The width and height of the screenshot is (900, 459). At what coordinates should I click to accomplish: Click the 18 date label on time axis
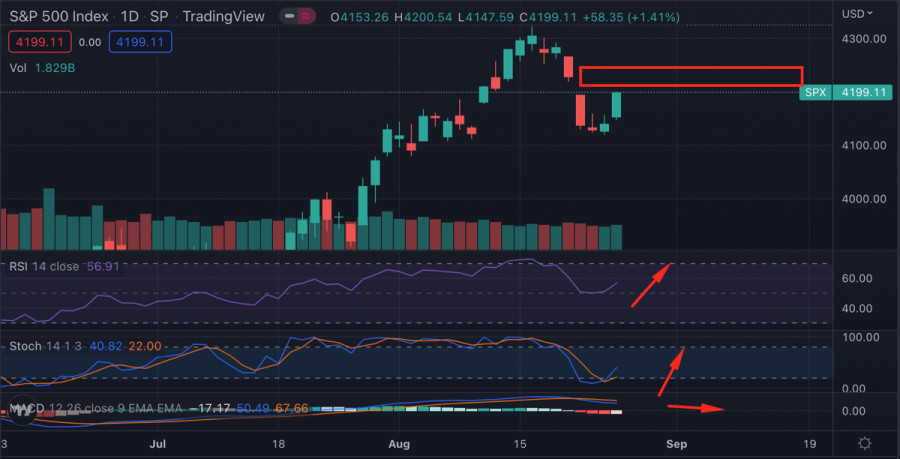tap(278, 444)
